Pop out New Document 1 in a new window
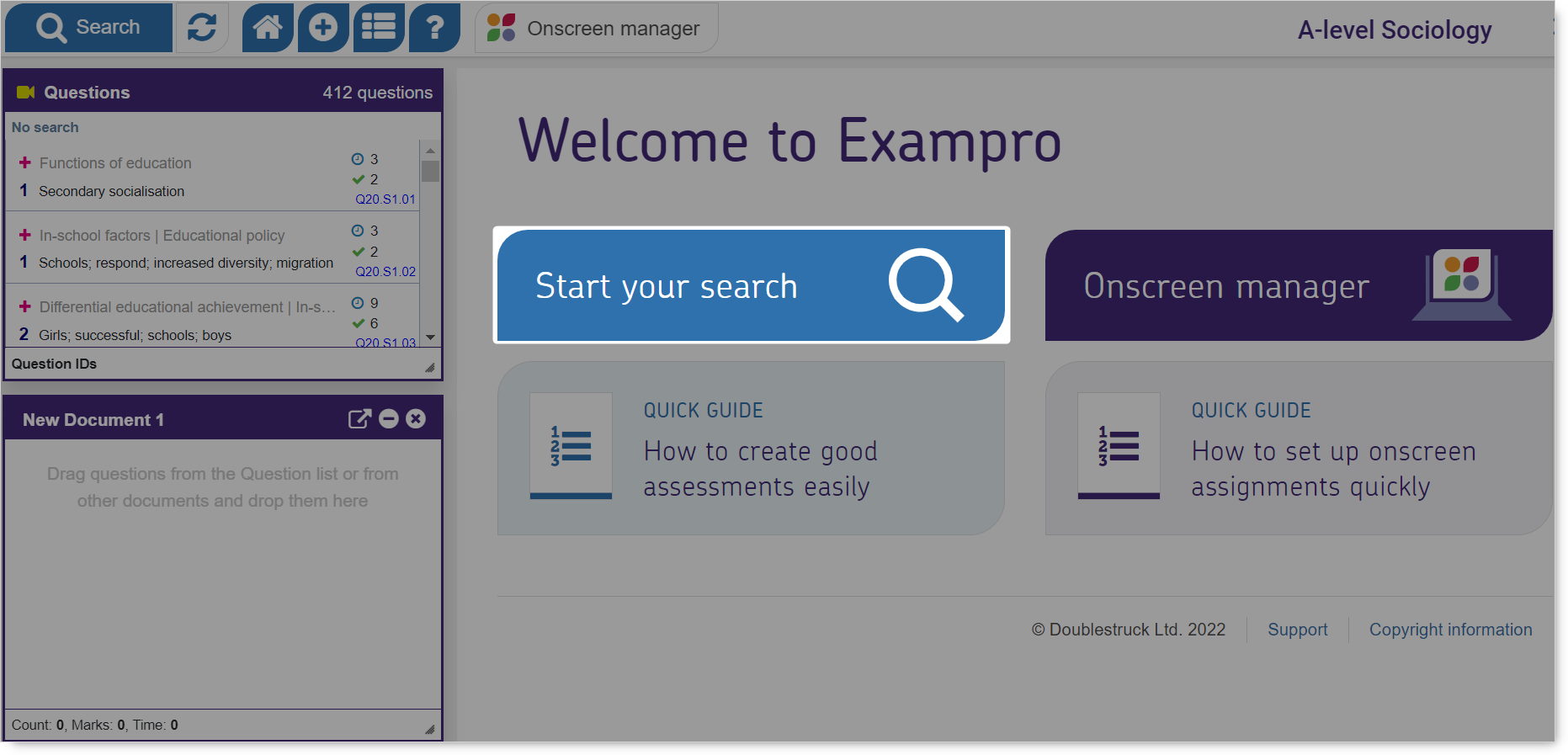The width and height of the screenshot is (1568, 755). [x=359, y=419]
